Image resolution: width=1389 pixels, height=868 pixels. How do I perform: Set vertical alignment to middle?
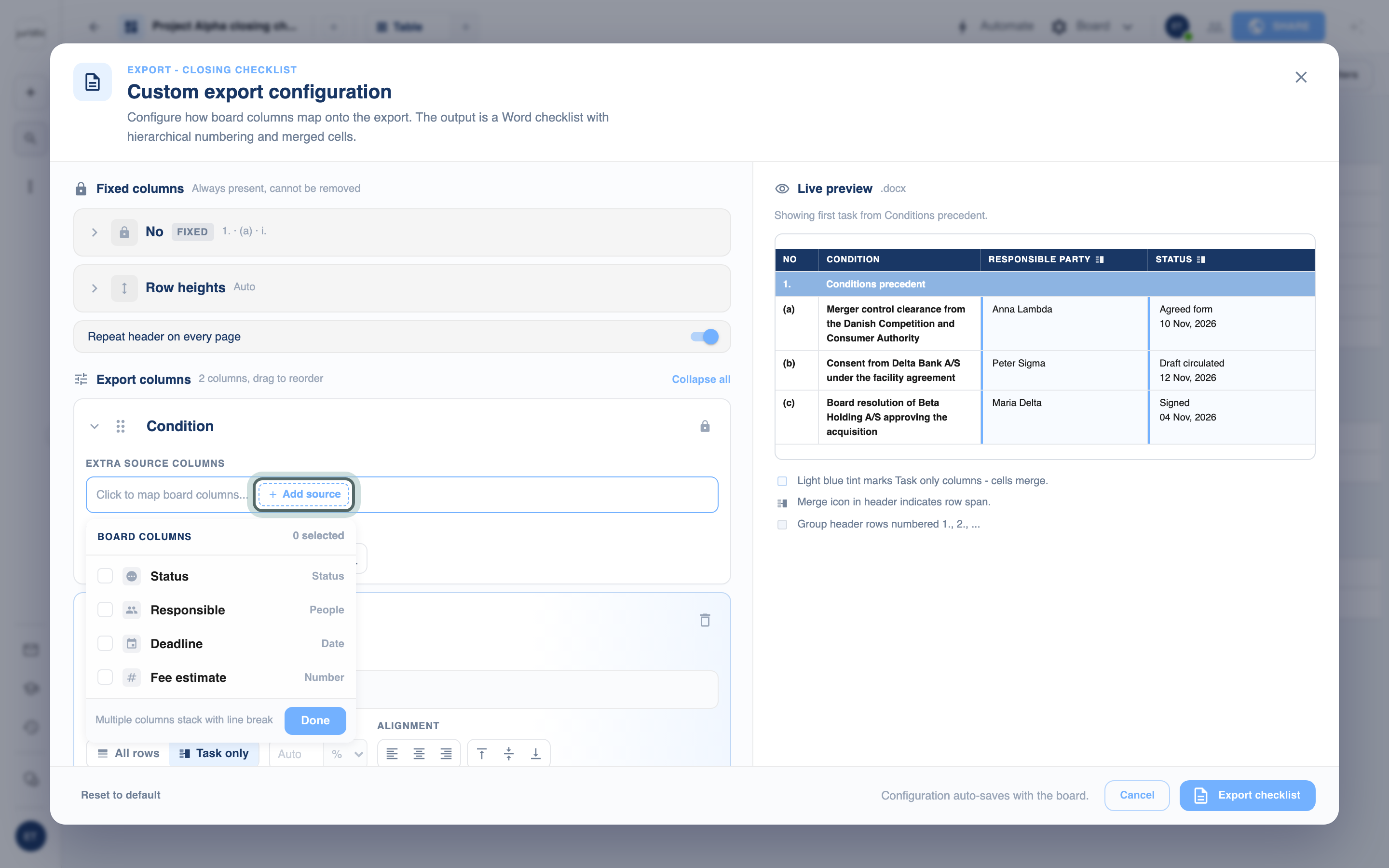pyautogui.click(x=508, y=754)
